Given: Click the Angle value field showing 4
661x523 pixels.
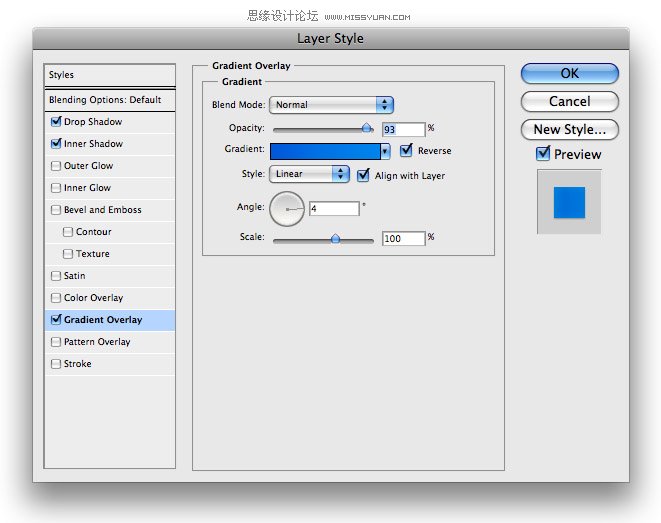Looking at the screenshot, I should 334,208.
